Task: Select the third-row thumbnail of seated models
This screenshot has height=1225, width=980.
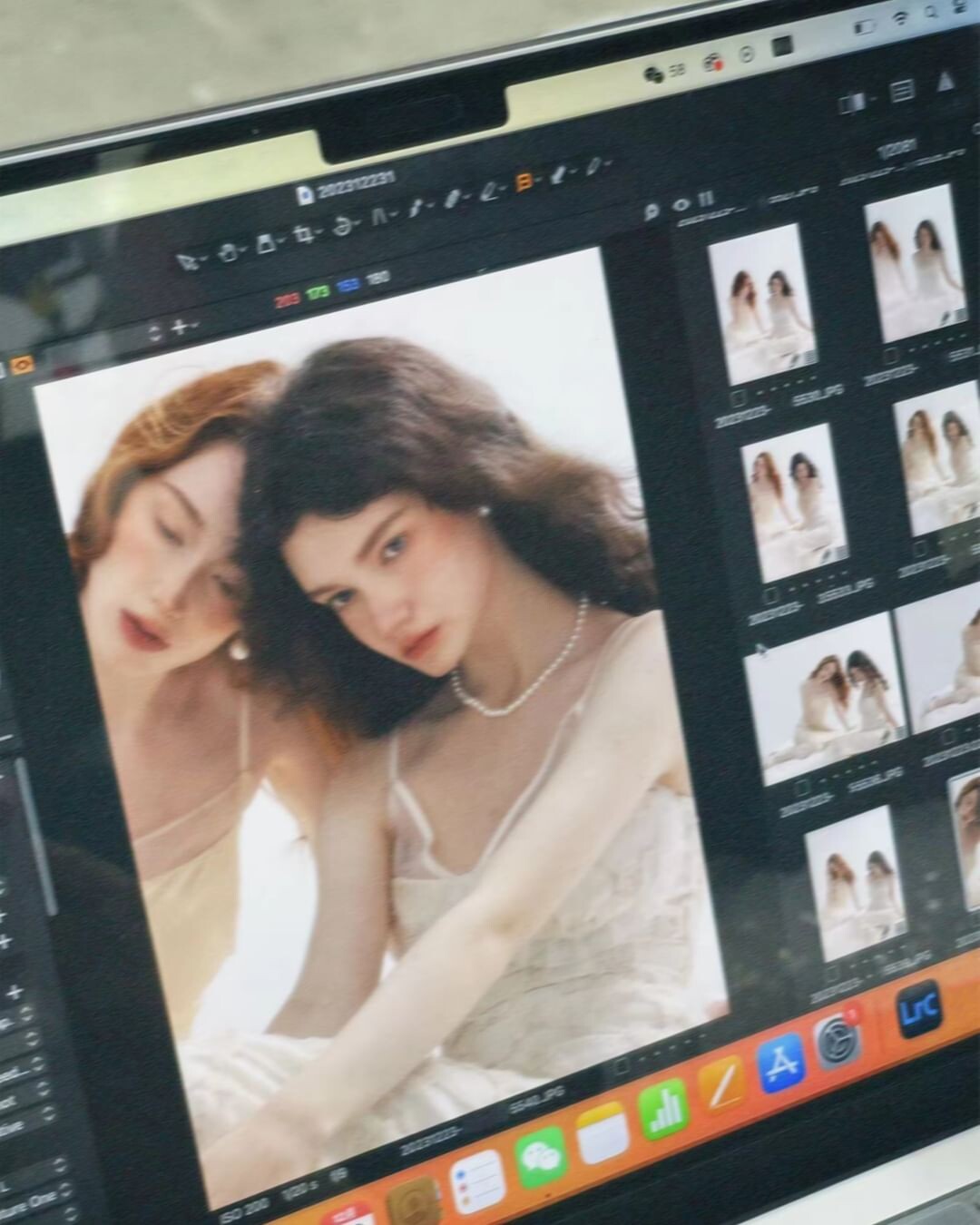Action: pyautogui.click(x=825, y=699)
